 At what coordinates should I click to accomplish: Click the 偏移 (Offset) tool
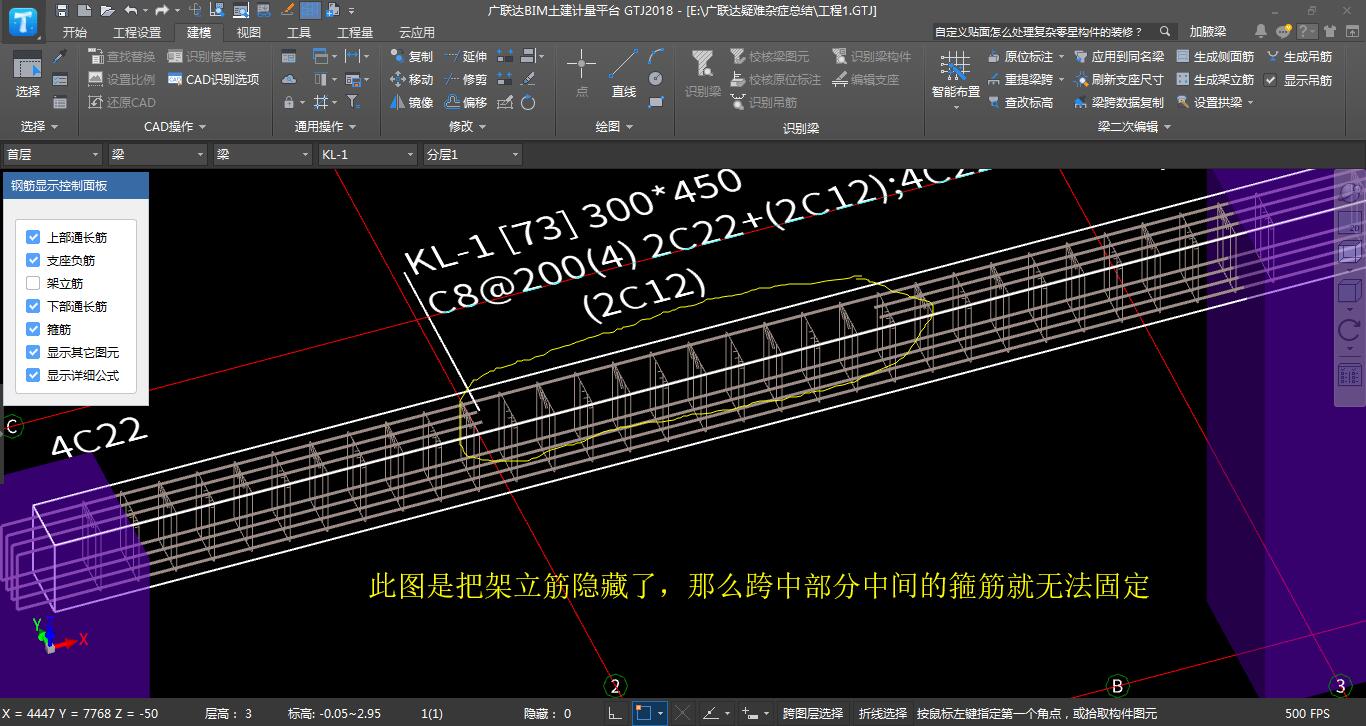click(x=466, y=102)
